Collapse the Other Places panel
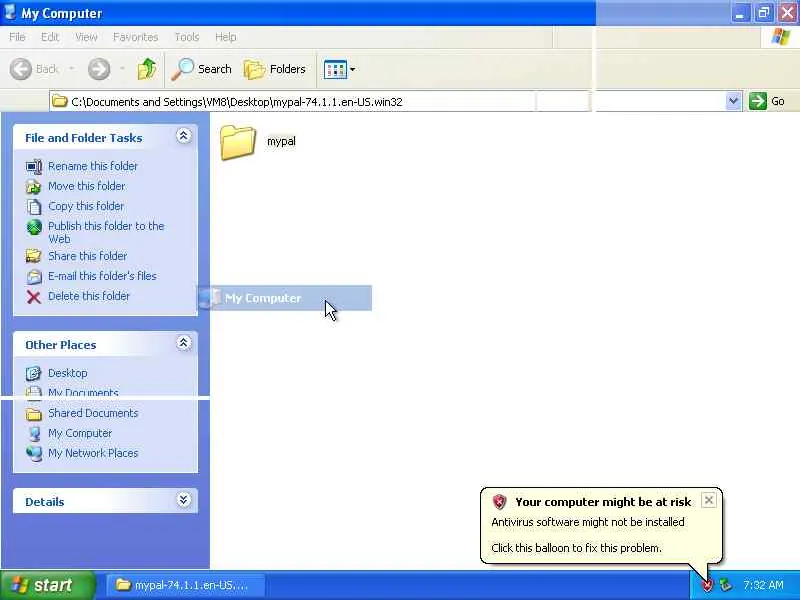 click(184, 343)
